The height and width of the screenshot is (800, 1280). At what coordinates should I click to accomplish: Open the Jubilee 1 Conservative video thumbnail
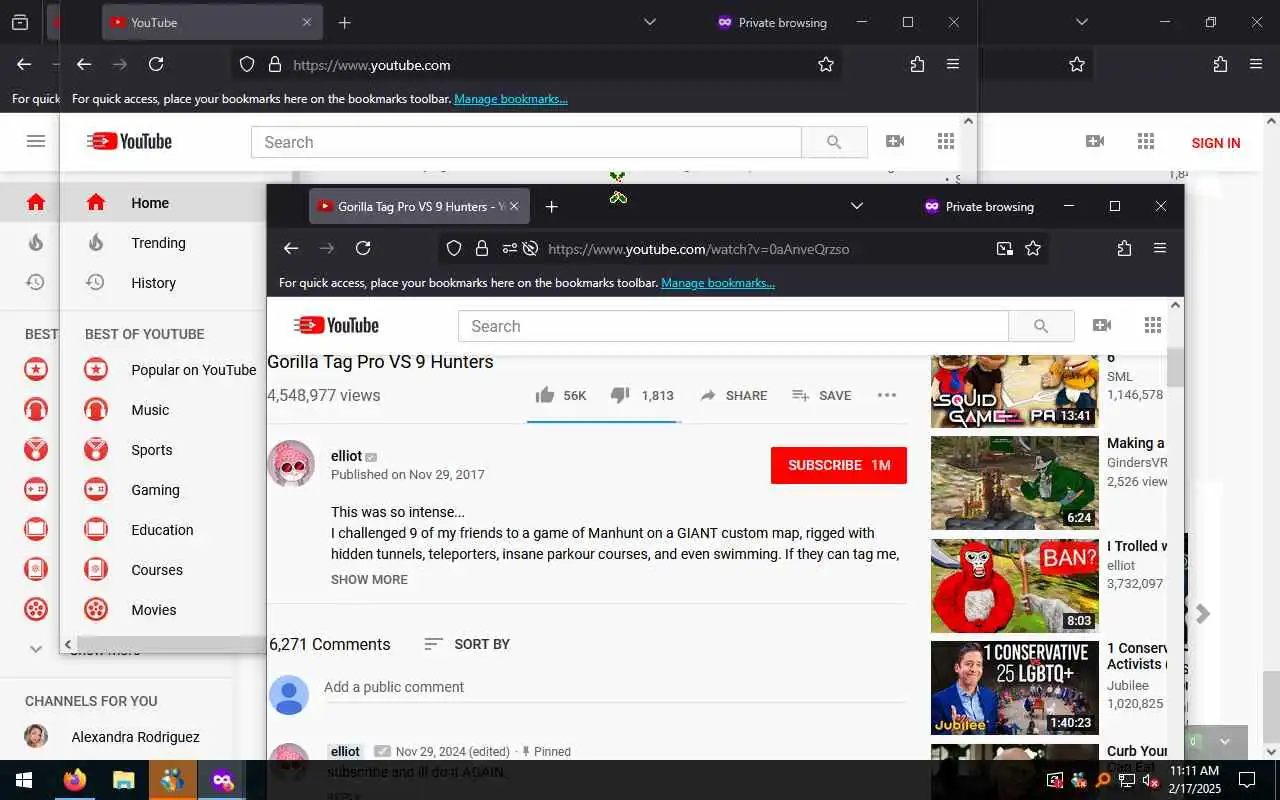click(1014, 688)
